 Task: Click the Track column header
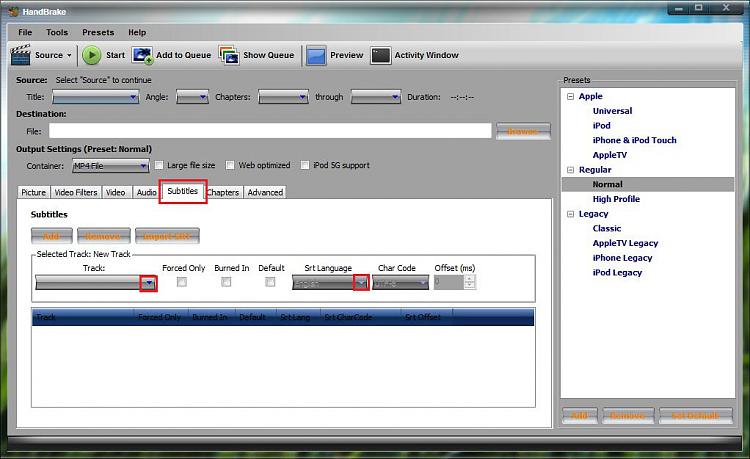[x=83, y=317]
